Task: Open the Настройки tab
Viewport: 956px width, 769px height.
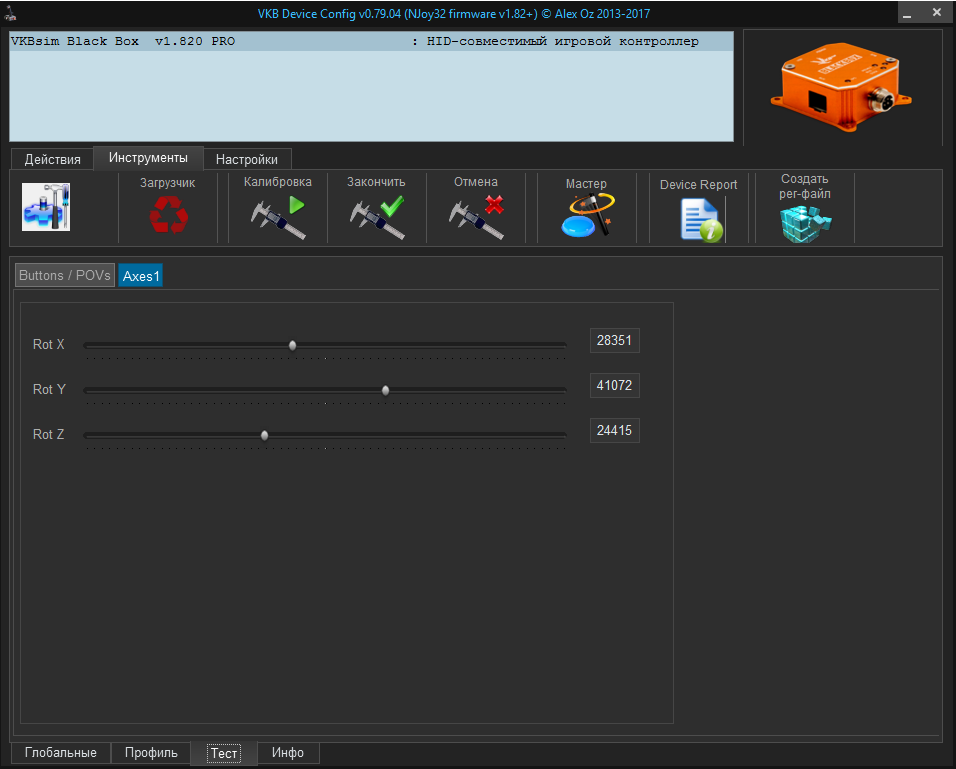Action: coord(247,159)
